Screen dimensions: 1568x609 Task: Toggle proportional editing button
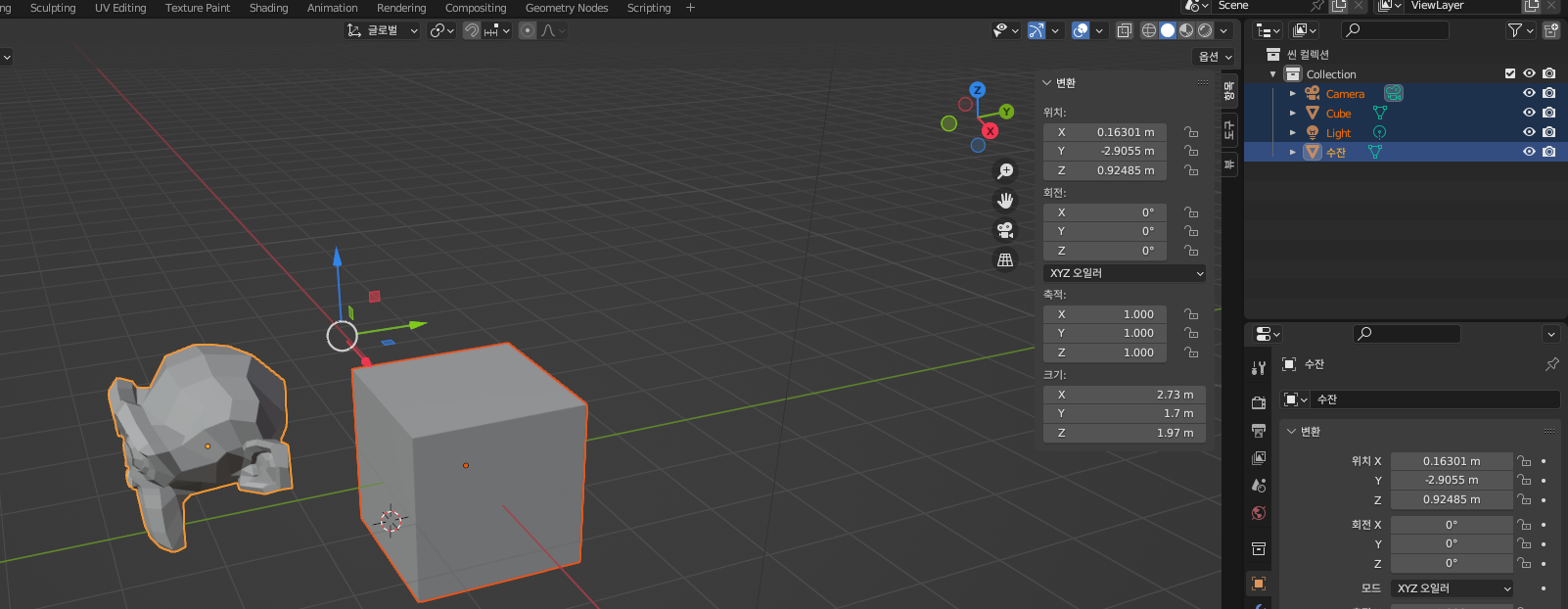(x=528, y=30)
